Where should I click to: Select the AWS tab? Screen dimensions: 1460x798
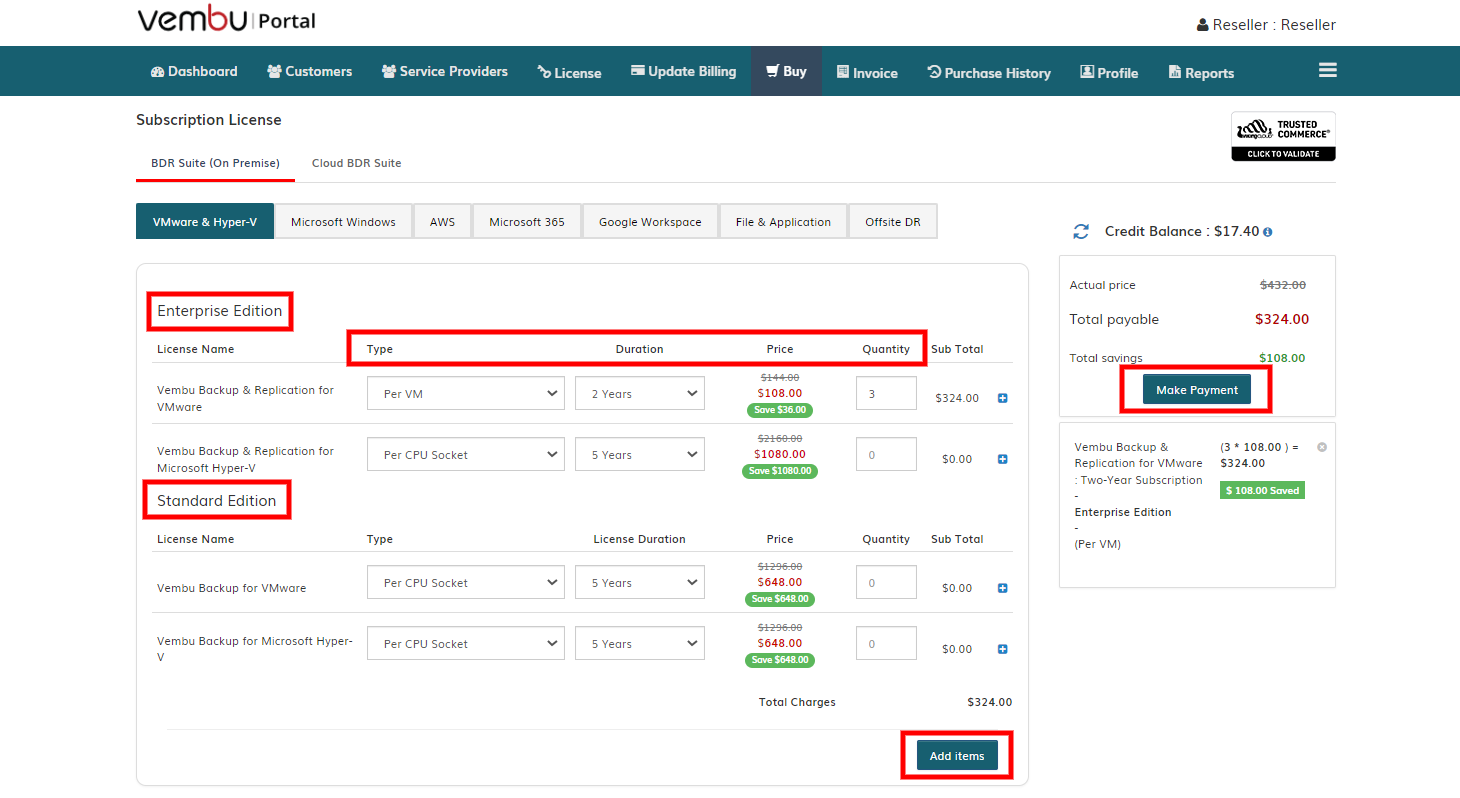[x=442, y=222]
